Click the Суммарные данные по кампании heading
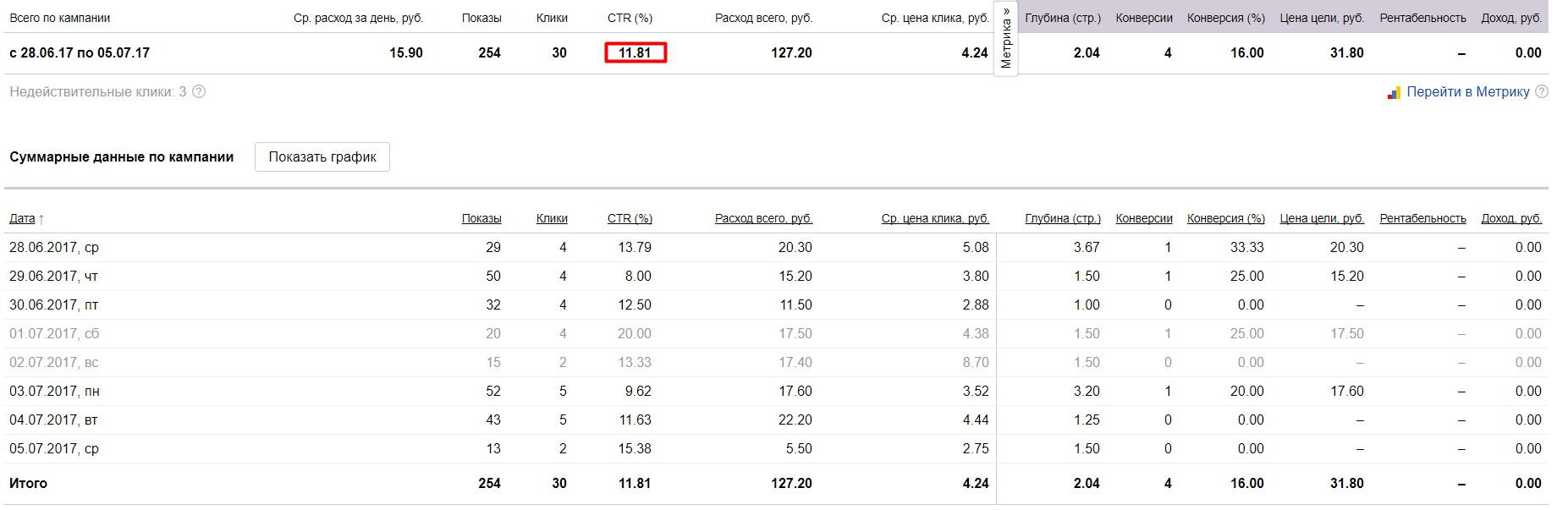The width and height of the screenshot is (1568, 510). click(x=122, y=156)
